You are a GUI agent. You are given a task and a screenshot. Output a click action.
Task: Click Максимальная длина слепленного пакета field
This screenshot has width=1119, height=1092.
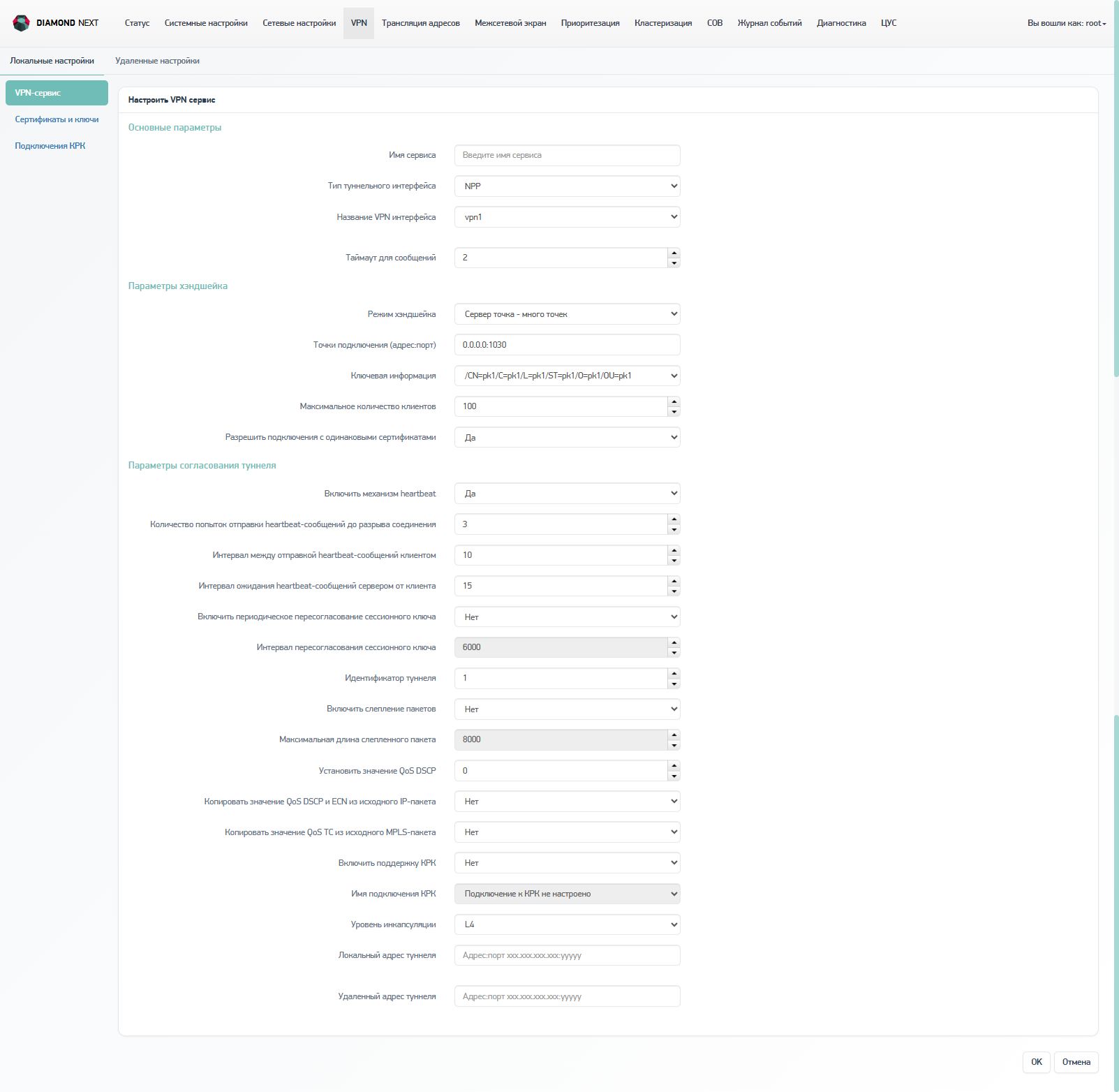[x=561, y=739]
